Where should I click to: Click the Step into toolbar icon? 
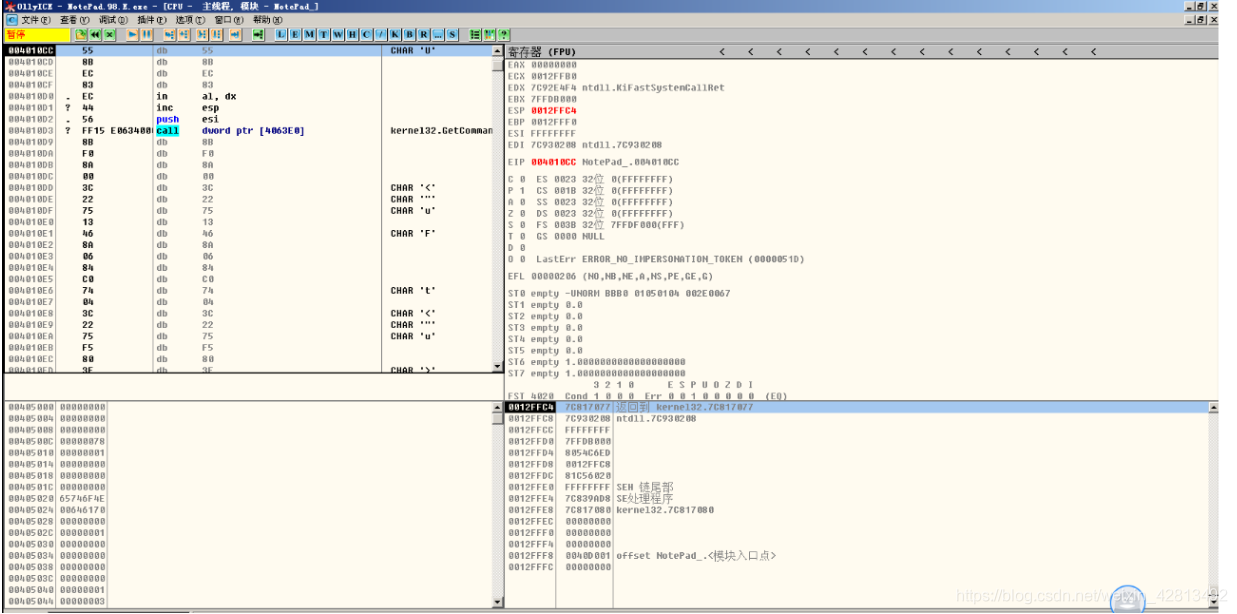[x=169, y=34]
